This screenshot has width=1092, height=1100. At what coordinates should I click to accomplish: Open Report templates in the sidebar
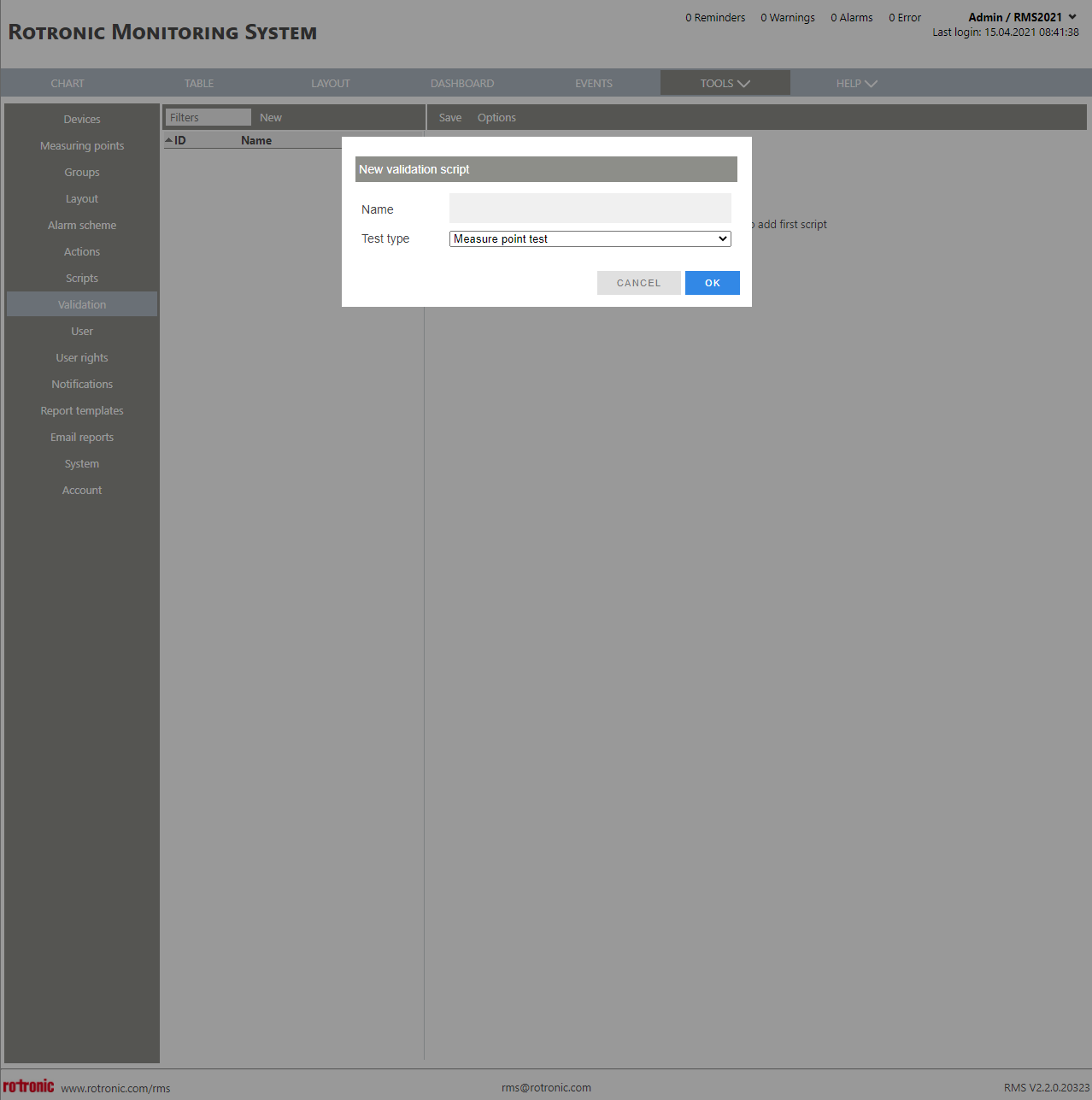click(x=82, y=410)
